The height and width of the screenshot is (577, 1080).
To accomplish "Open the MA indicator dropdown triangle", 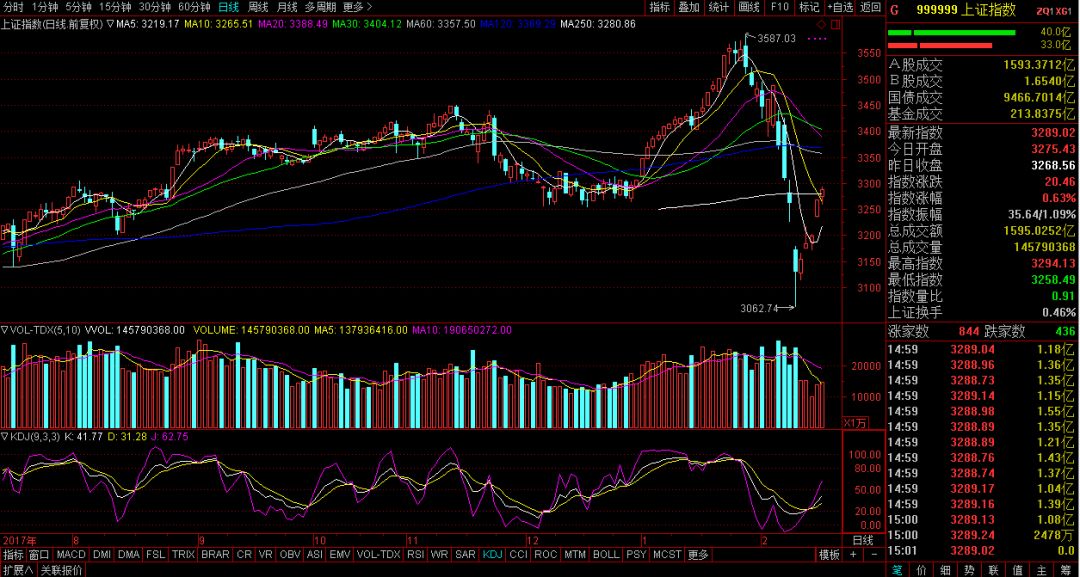I will coord(108,23).
